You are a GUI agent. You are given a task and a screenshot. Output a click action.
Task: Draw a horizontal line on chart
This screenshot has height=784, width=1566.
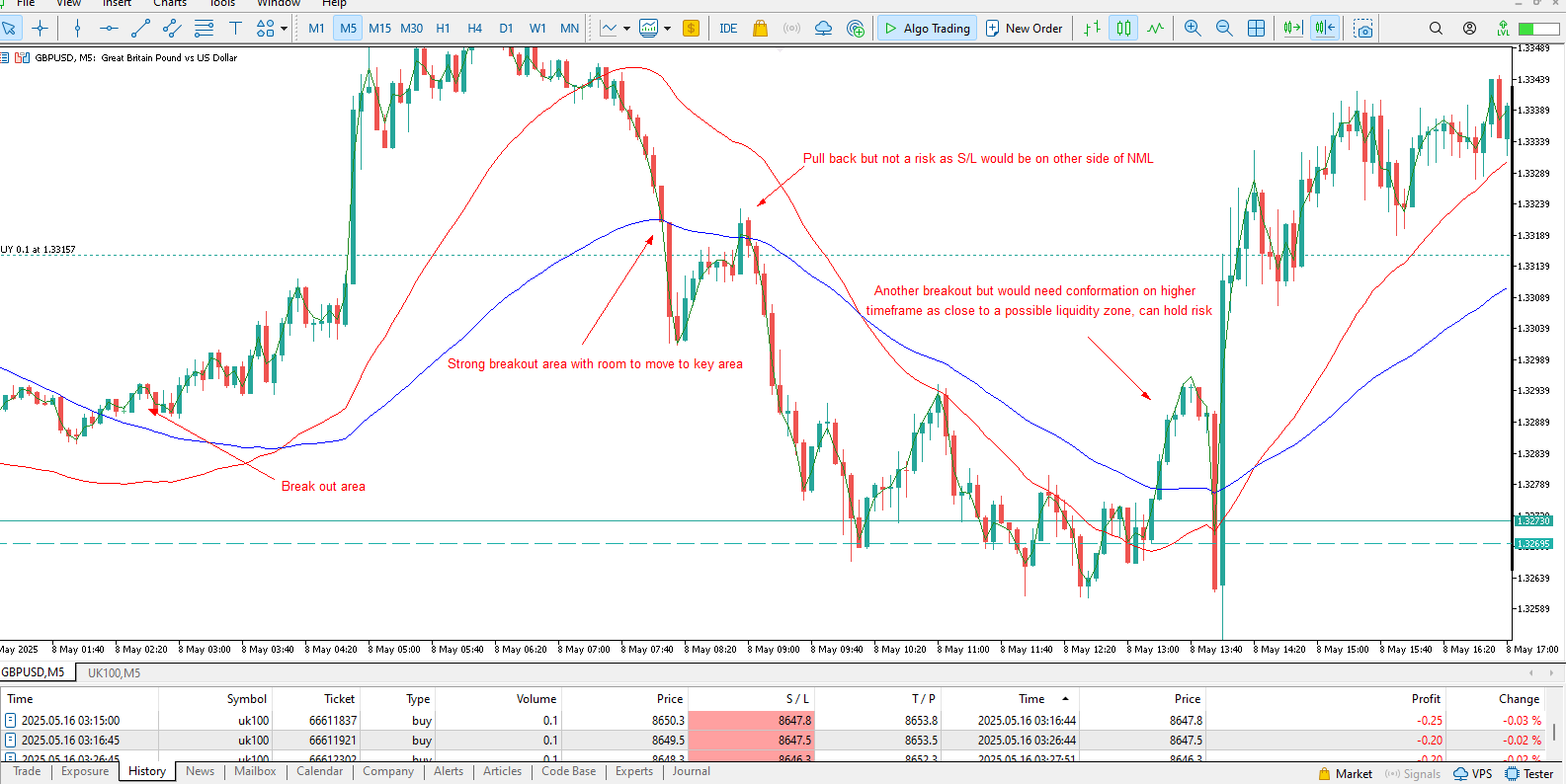click(x=109, y=29)
